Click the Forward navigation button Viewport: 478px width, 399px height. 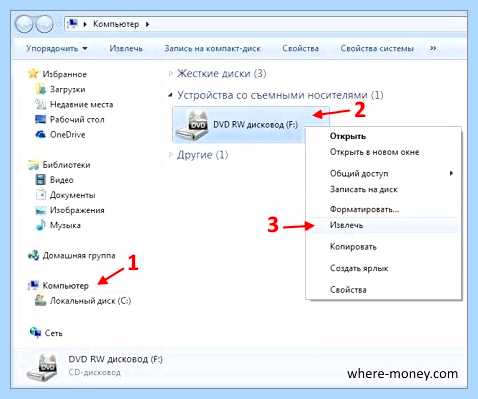[x=45, y=24]
